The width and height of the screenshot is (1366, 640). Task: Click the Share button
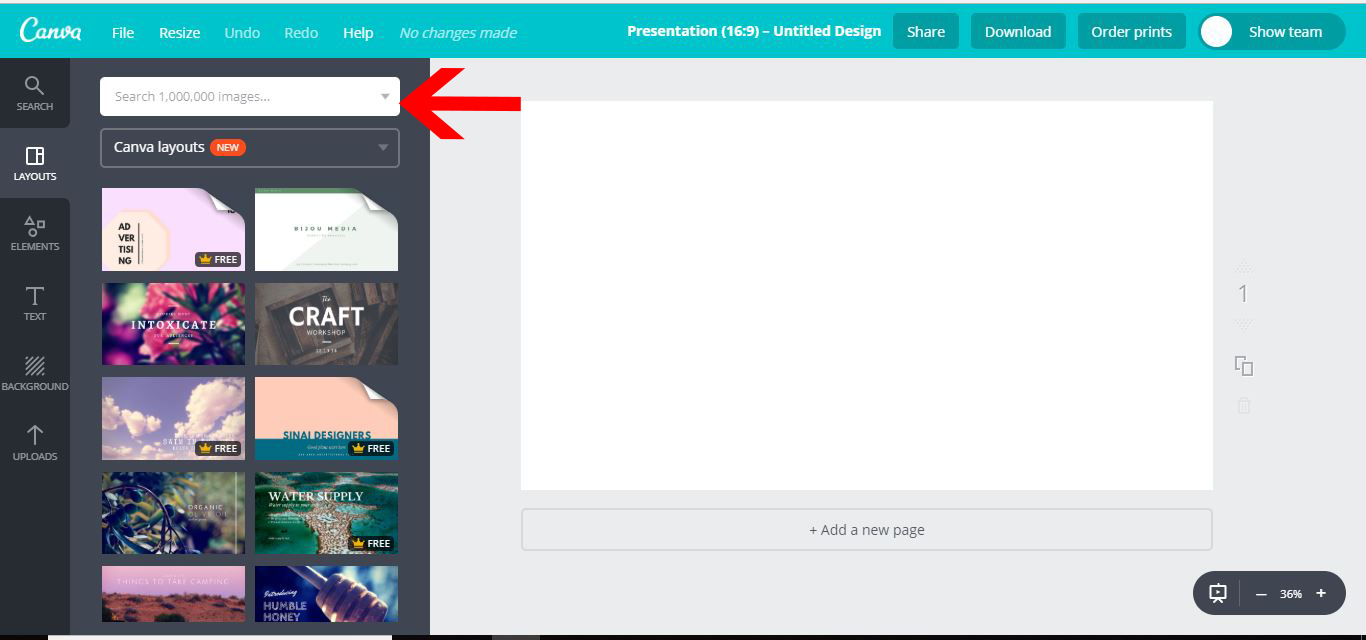pyautogui.click(x=925, y=31)
